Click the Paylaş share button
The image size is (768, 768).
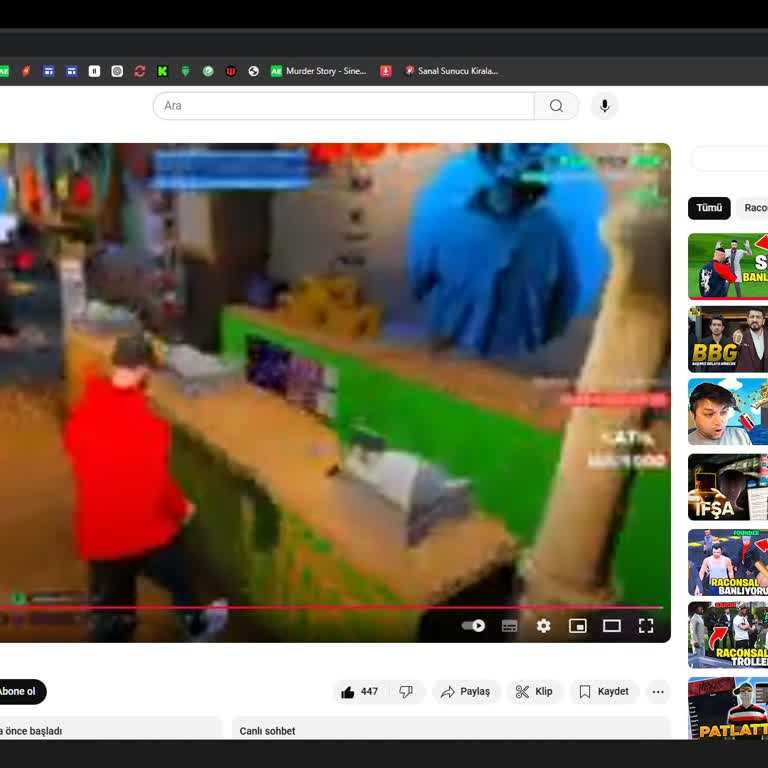coord(466,692)
